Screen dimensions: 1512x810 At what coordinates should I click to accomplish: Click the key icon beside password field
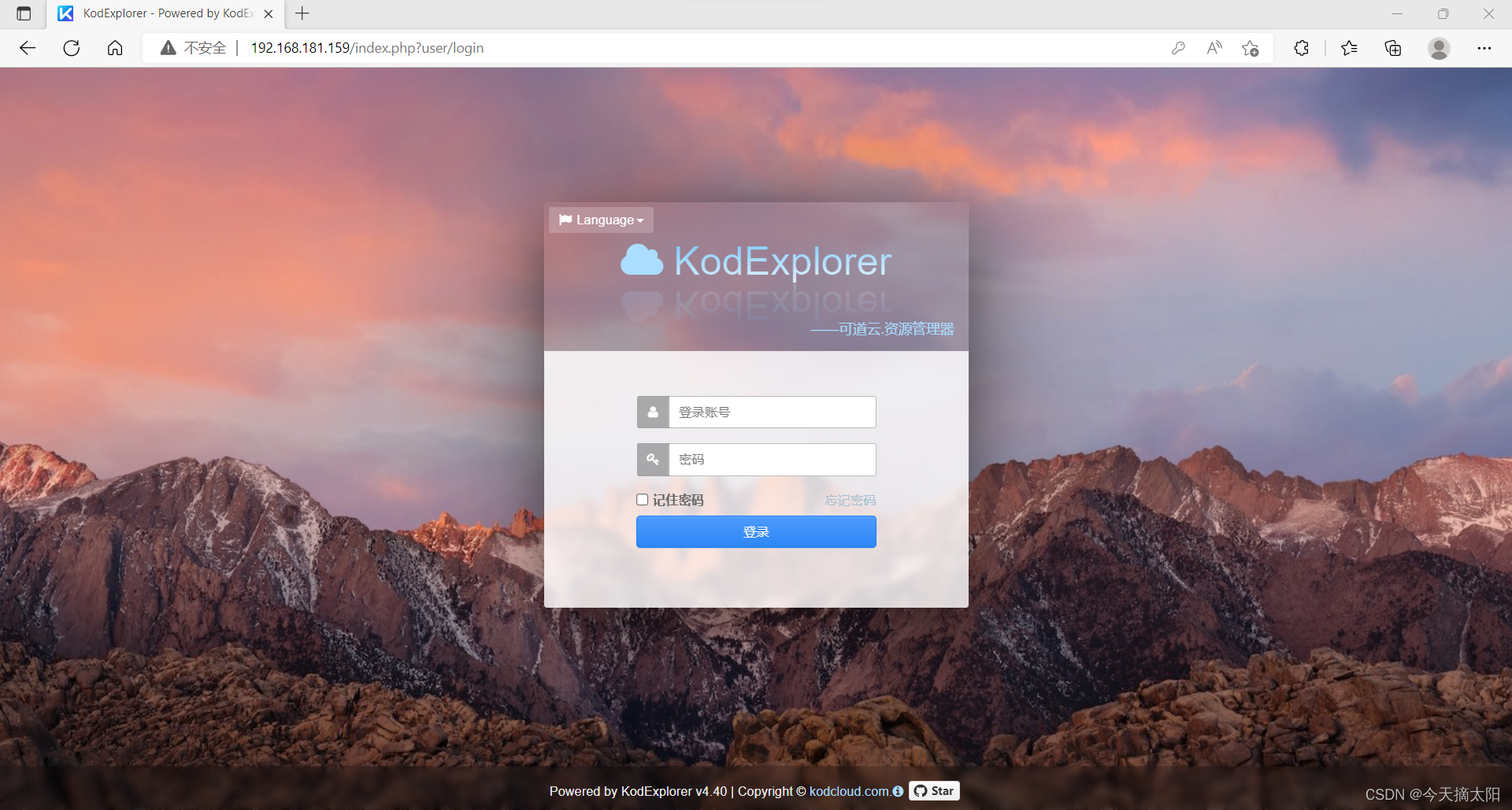coord(653,460)
